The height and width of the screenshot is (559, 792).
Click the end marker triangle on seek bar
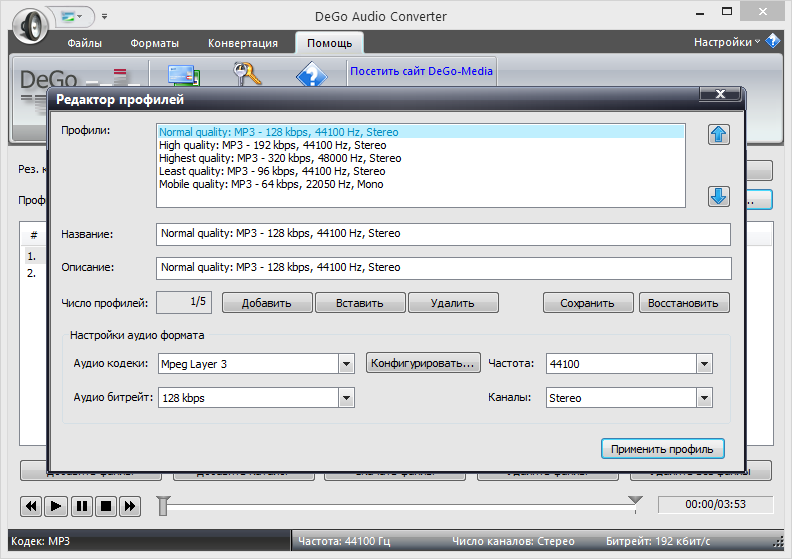click(635, 500)
